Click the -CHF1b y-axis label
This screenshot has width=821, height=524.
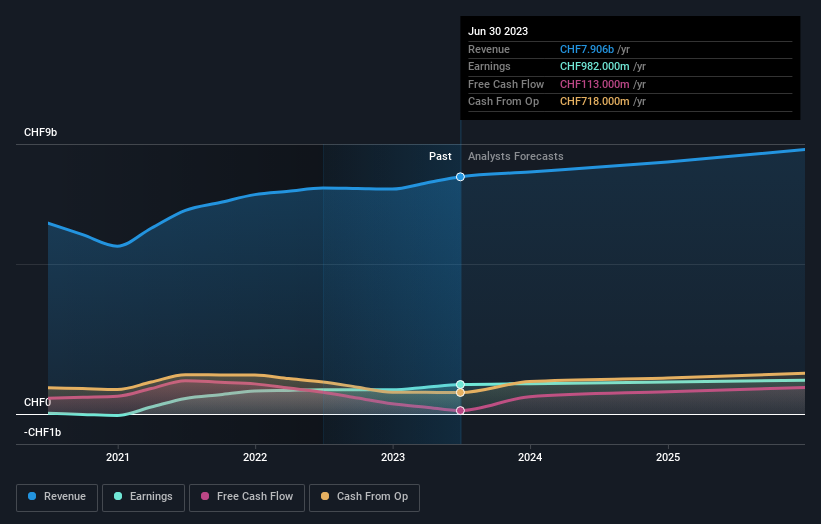tap(42, 432)
